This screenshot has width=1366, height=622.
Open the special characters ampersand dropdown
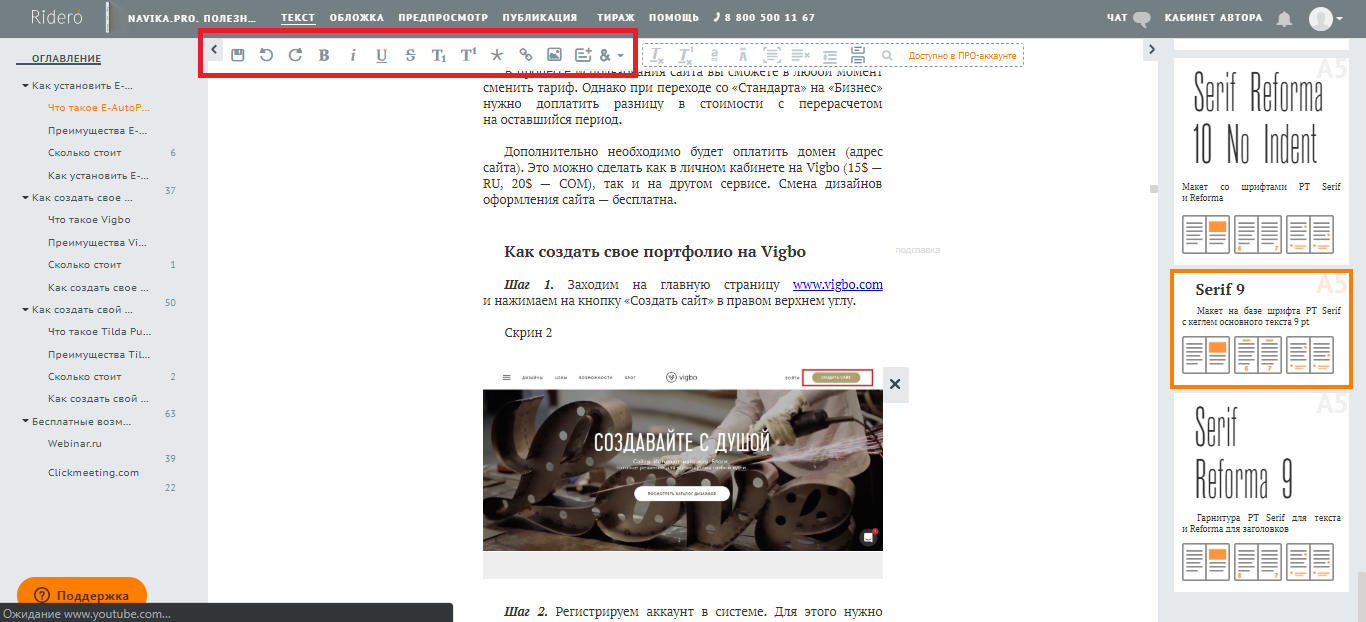pos(611,55)
